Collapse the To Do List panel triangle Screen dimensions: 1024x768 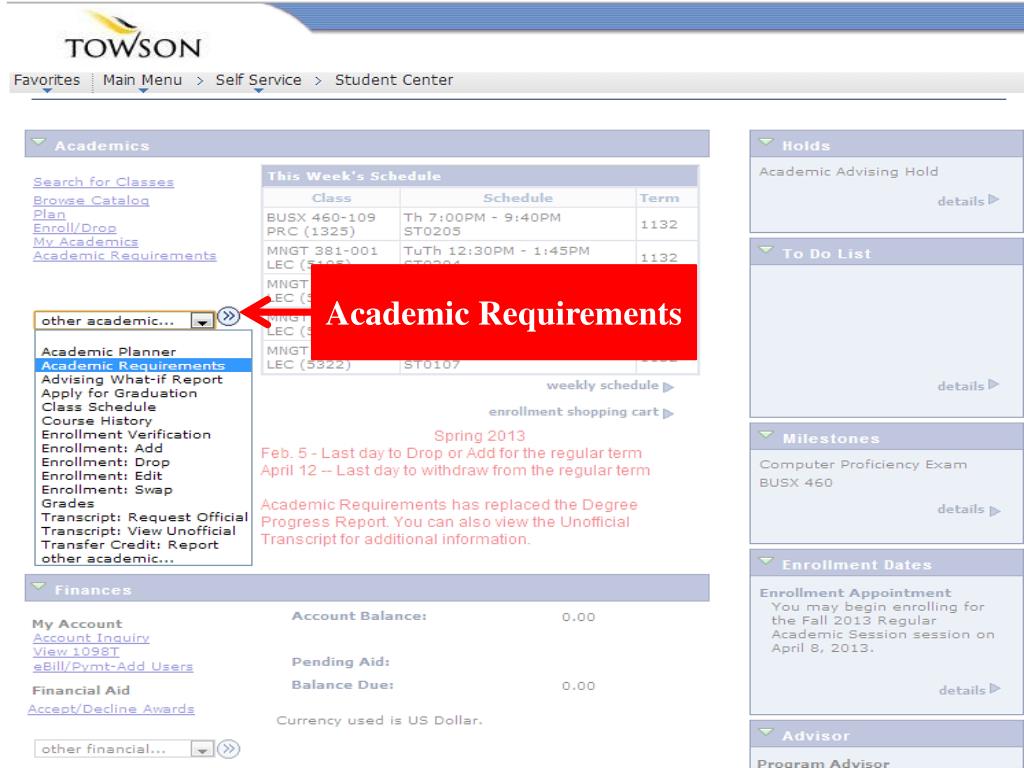coord(767,250)
